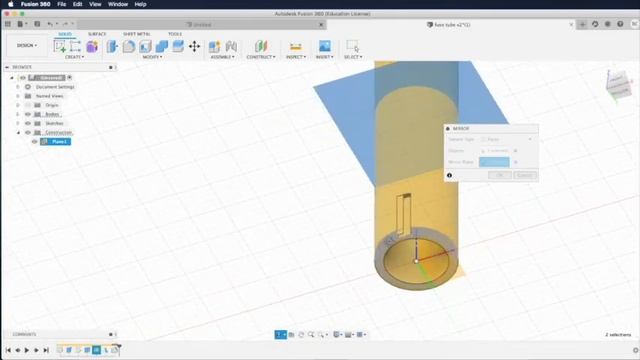Image resolution: width=640 pixels, height=360 pixels.
Task: Open the File menu in menu bar
Action: point(62,4)
